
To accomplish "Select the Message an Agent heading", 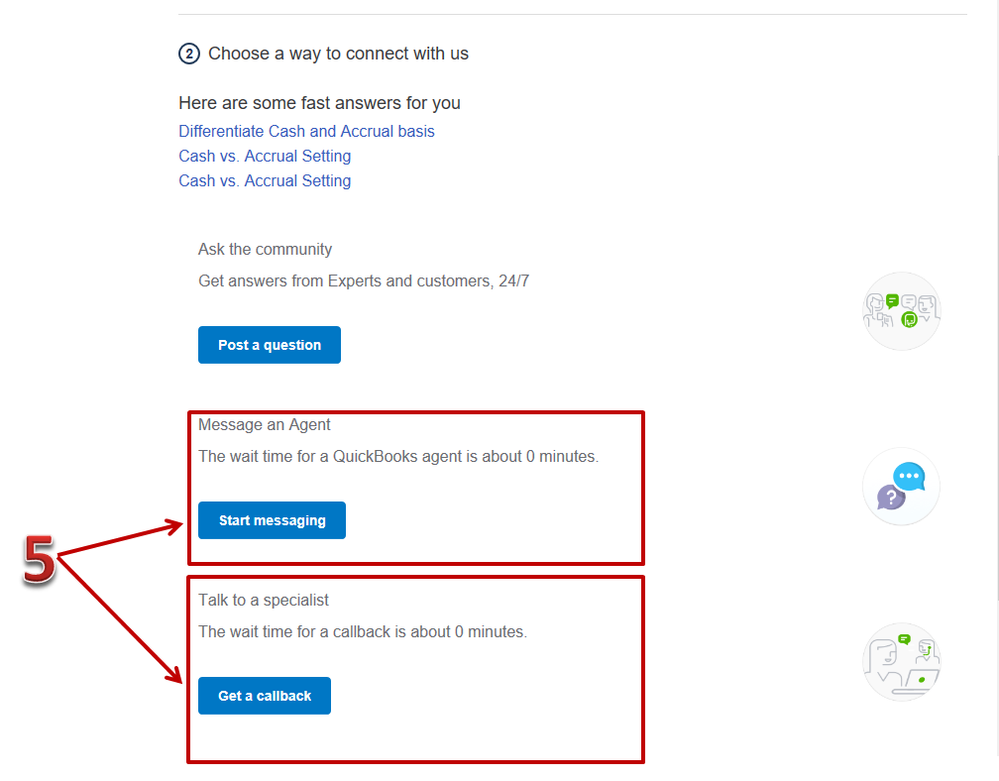I will 264,424.
